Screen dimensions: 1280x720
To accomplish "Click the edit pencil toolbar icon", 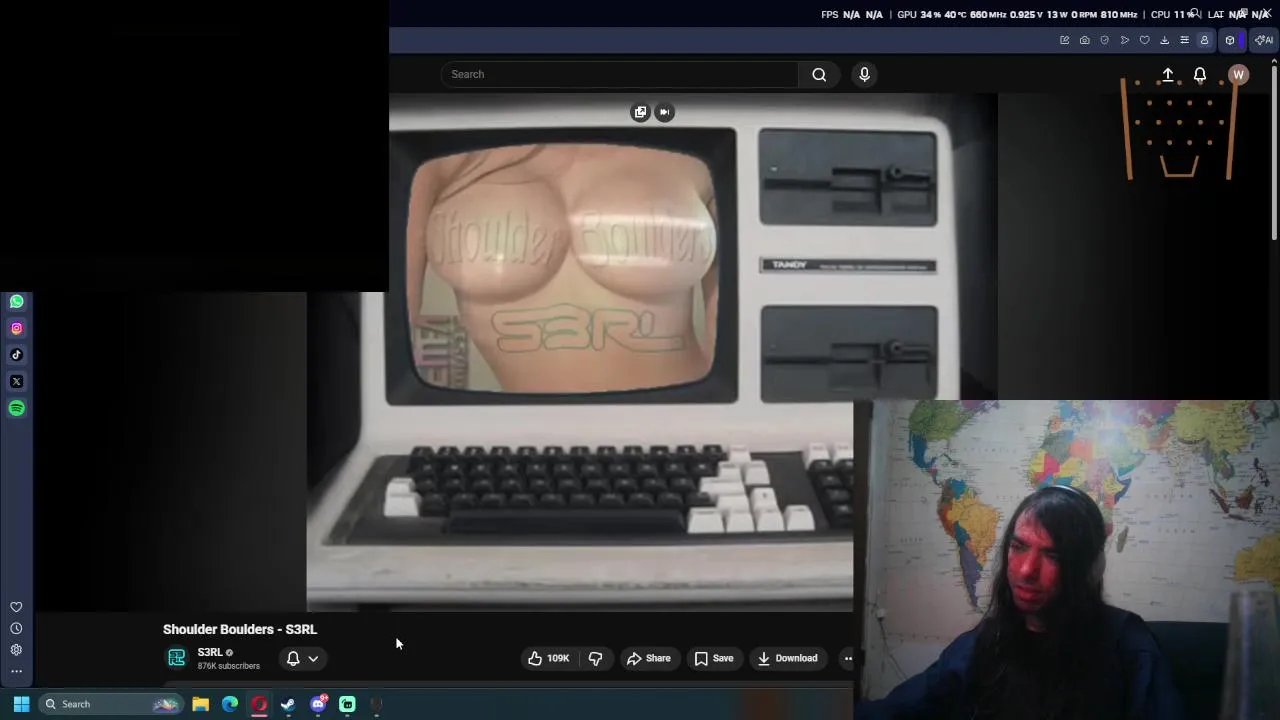I will point(1064,40).
